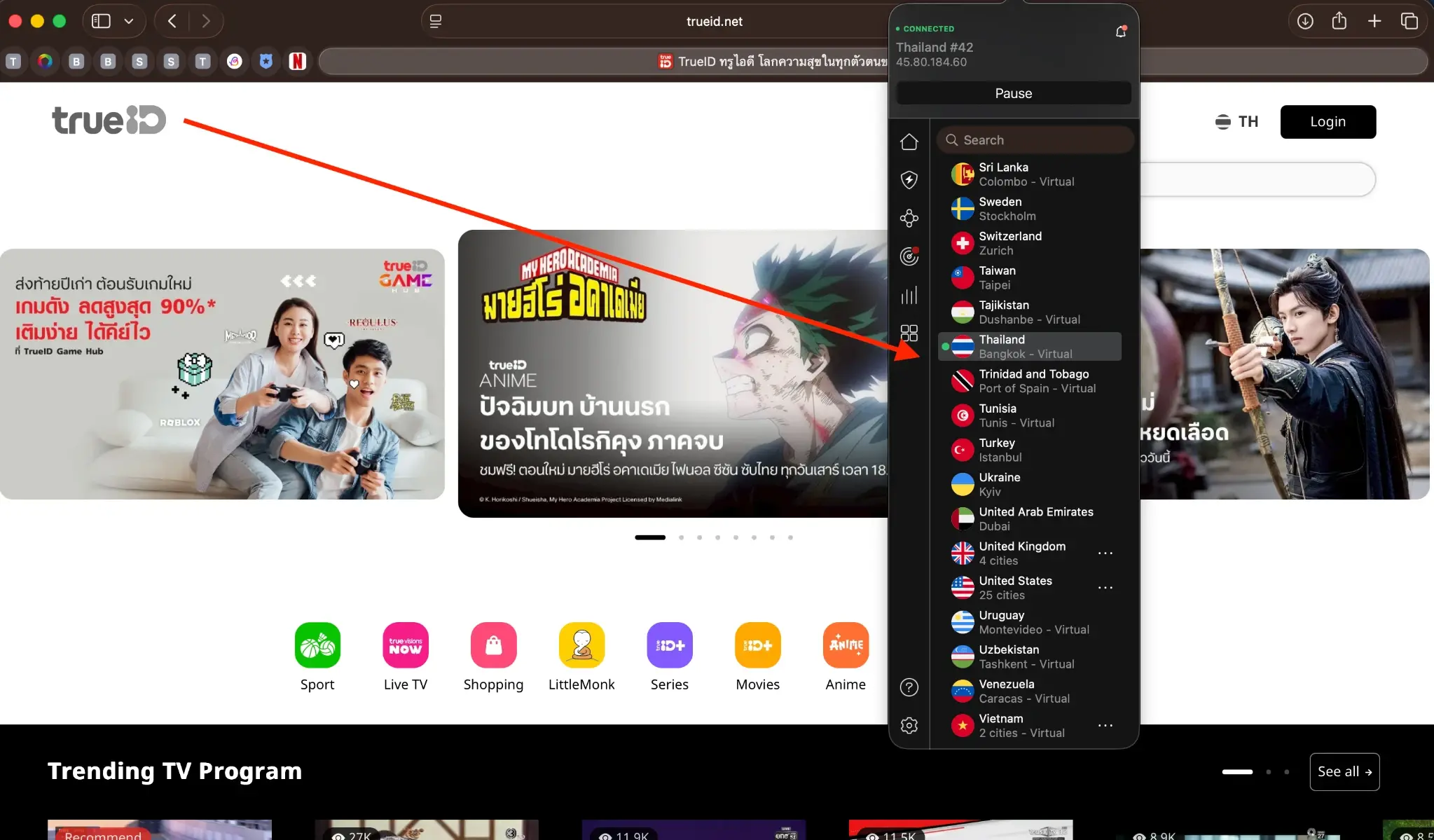
Task: Open the Live TV section
Action: [406, 645]
